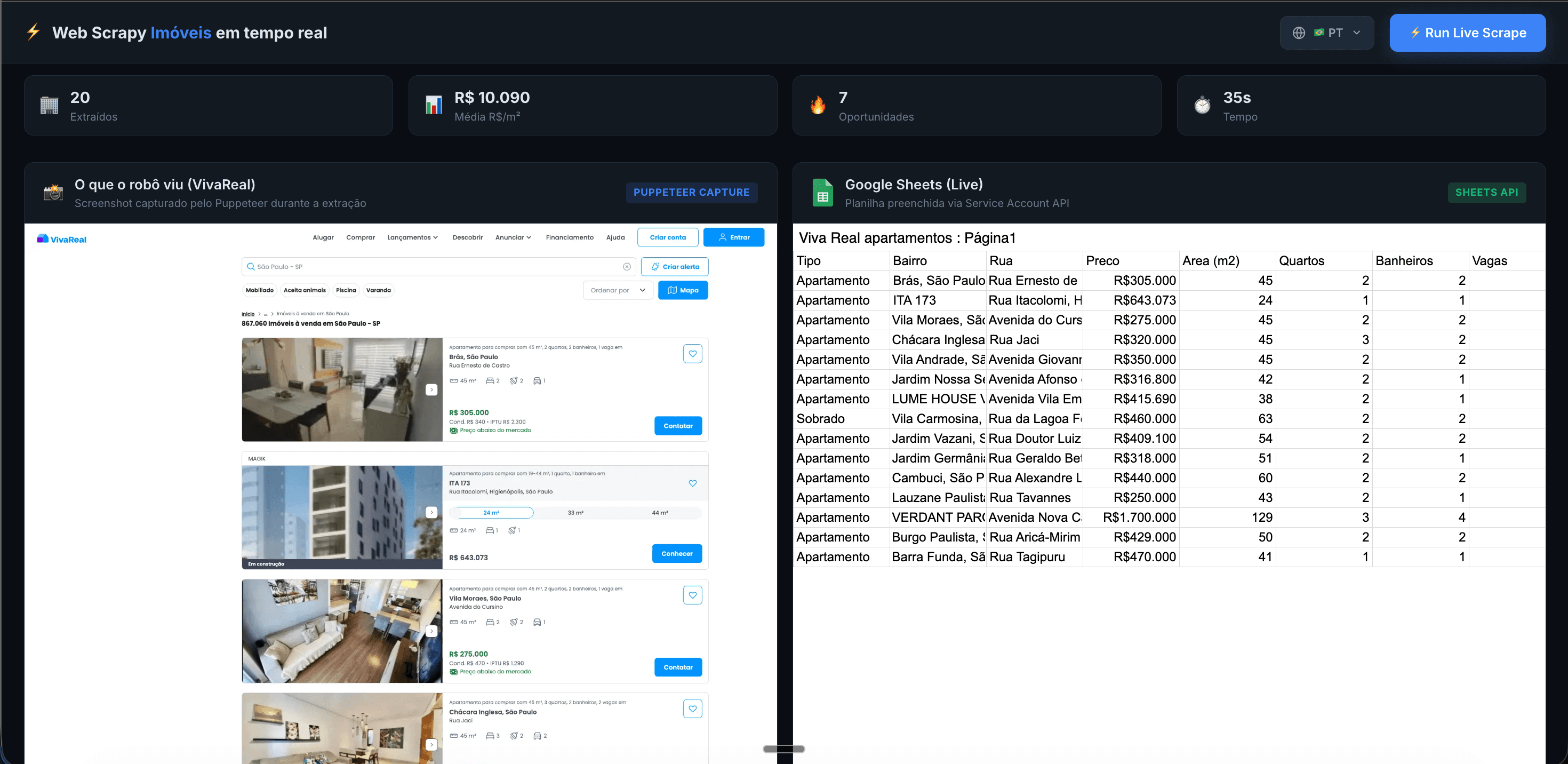1568x764 pixels.
Task: Click the Google Sheets panel icon
Action: click(823, 193)
